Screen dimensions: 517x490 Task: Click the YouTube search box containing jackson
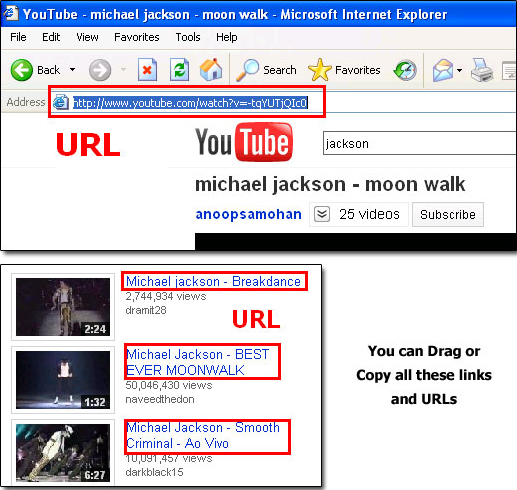coord(420,143)
